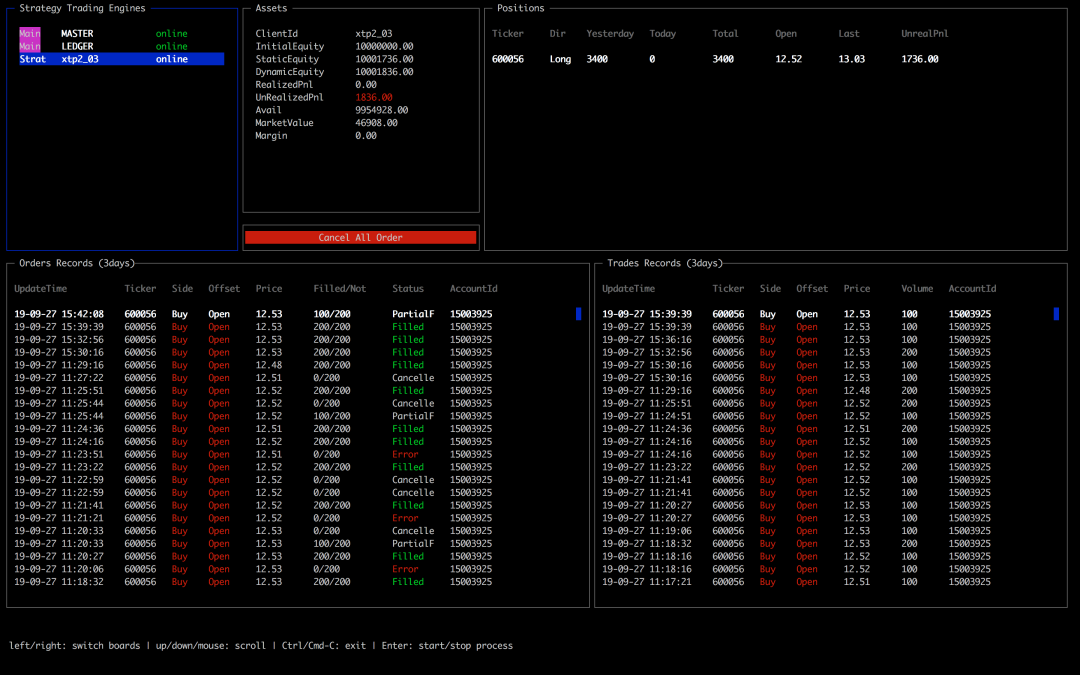The width and height of the screenshot is (1080, 675).
Task: Click the online status of MASTER
Action: (171, 34)
